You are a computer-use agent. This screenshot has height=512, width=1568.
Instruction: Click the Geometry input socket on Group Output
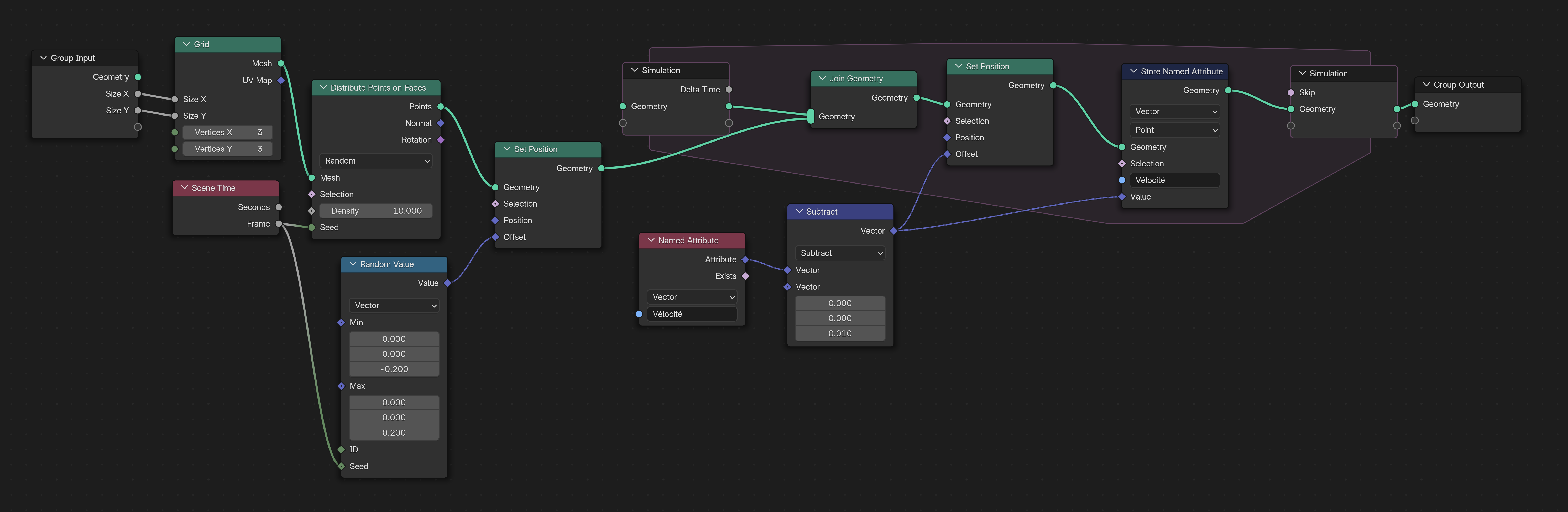click(1415, 104)
